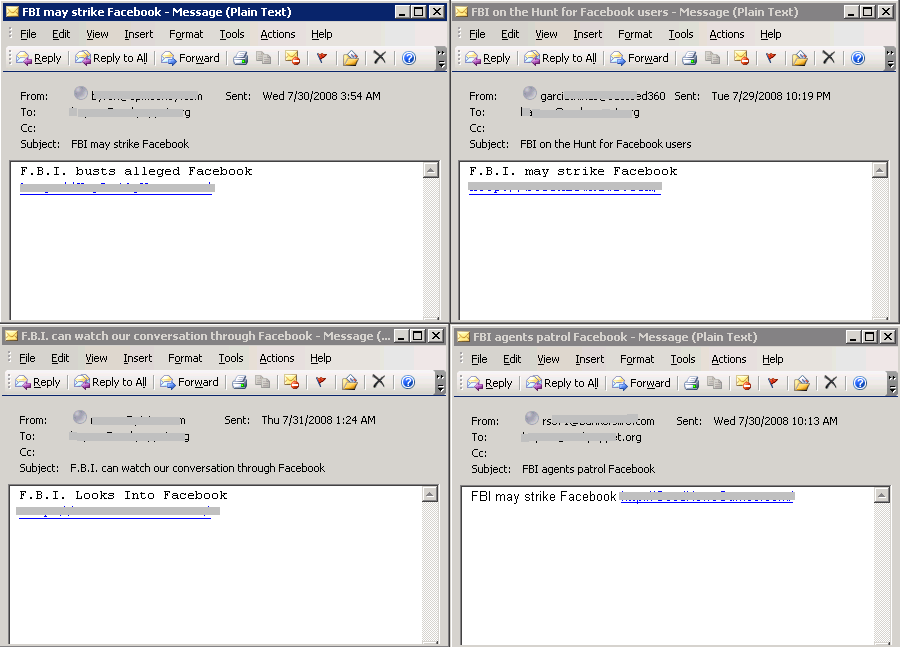Click Print icon in 'FBI may strike Facebook' window
Image resolution: width=900 pixels, height=647 pixels.
tap(240, 58)
